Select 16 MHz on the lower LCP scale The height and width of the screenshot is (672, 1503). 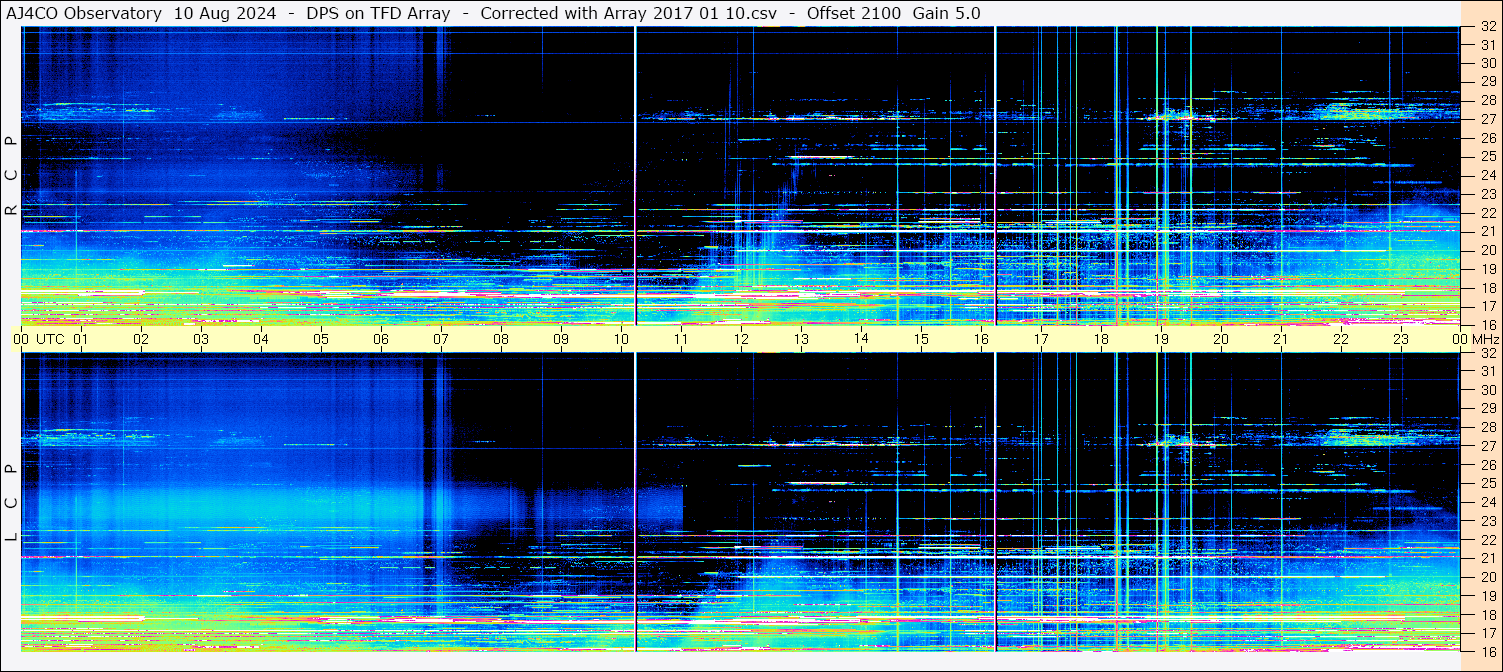coord(1487,651)
